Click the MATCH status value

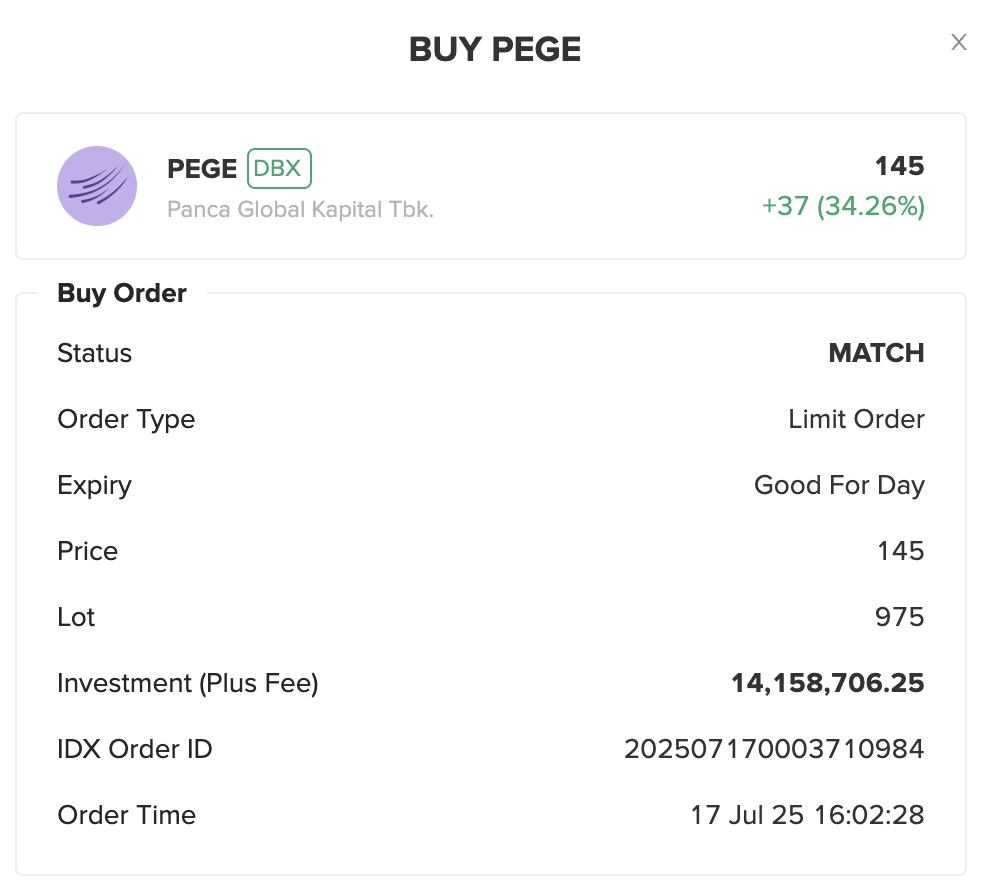click(x=876, y=353)
